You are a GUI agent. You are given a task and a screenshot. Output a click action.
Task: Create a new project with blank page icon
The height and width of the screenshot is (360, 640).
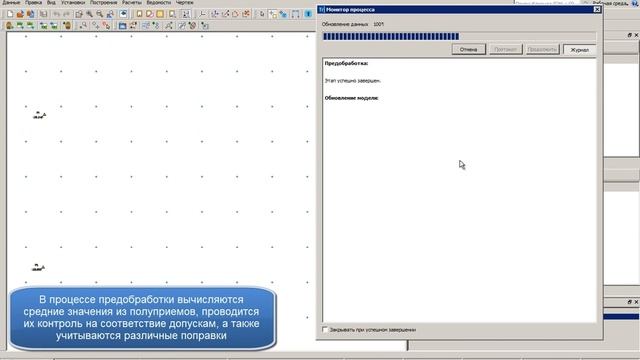(10, 14)
